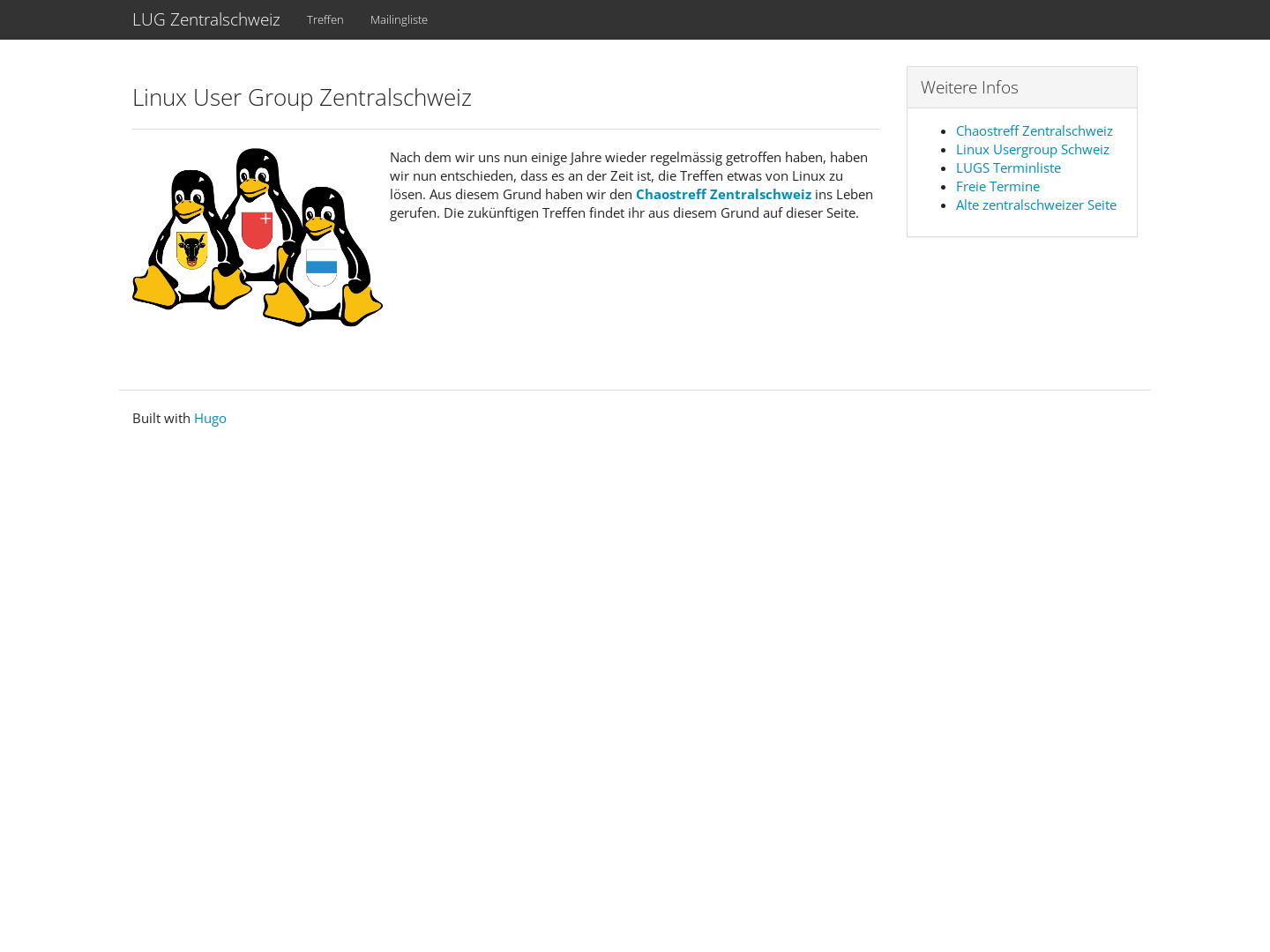Open the Mailingliste menu item
The image size is (1270, 952).
(x=399, y=19)
